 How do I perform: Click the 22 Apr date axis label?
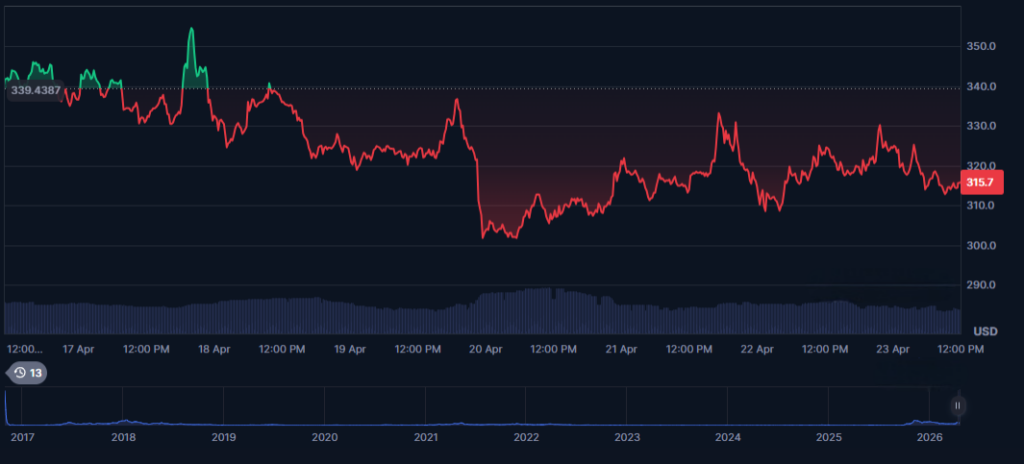(x=757, y=350)
